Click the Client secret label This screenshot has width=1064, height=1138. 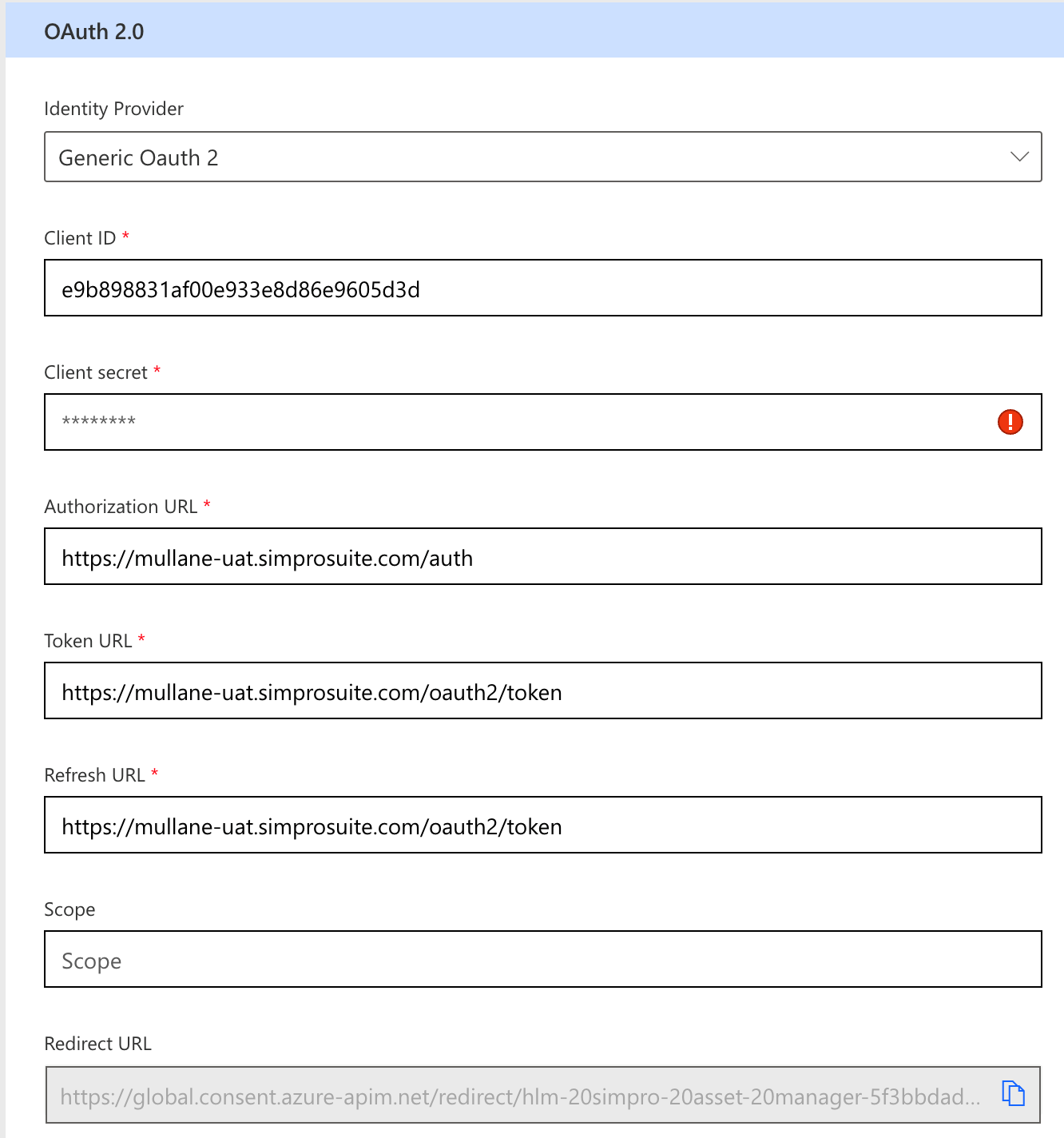click(x=96, y=372)
